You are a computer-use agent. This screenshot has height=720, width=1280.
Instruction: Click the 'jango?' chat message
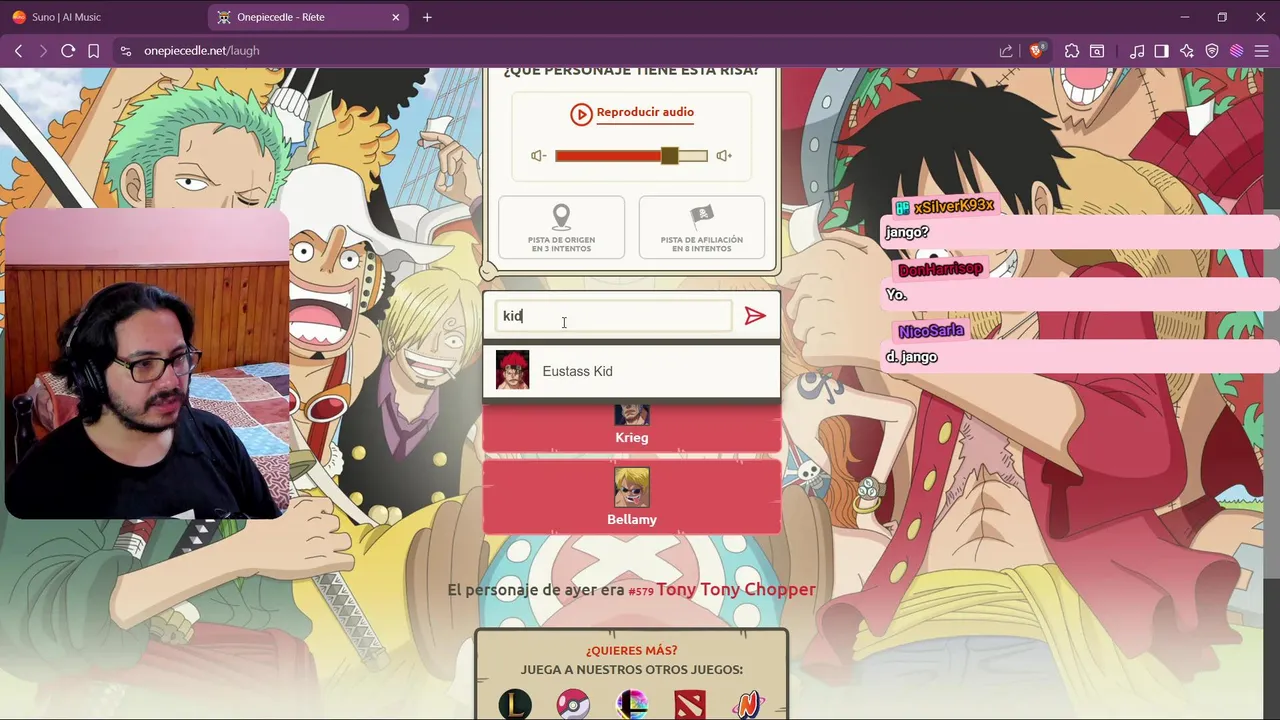pyautogui.click(x=907, y=232)
